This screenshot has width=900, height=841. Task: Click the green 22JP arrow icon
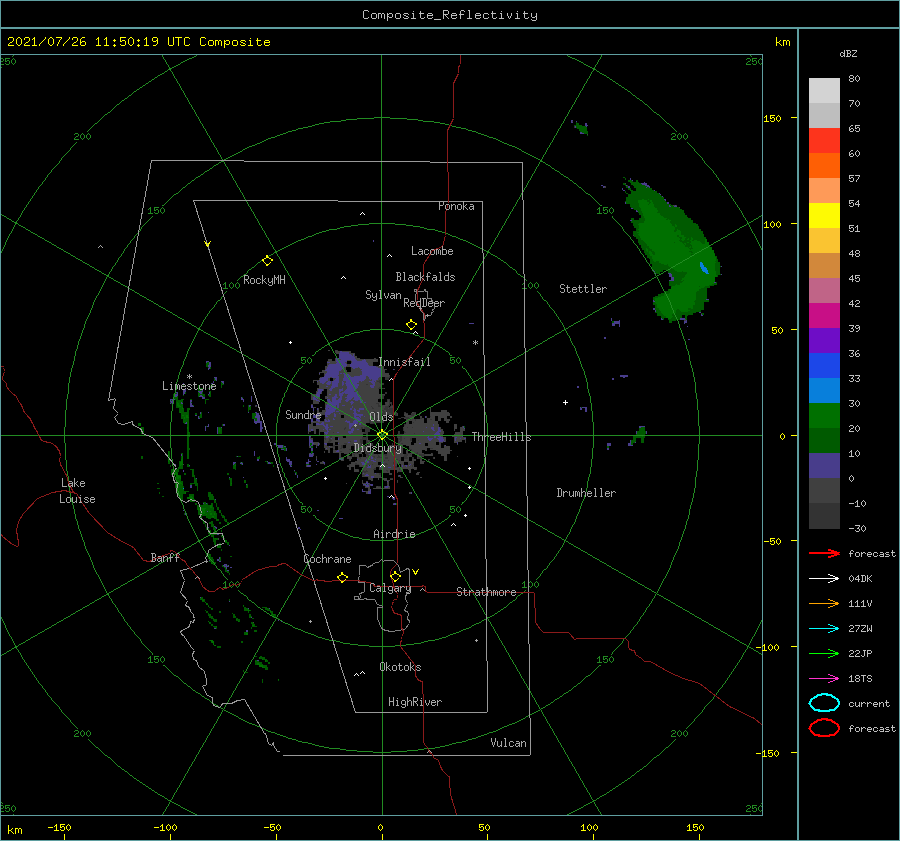click(824, 653)
